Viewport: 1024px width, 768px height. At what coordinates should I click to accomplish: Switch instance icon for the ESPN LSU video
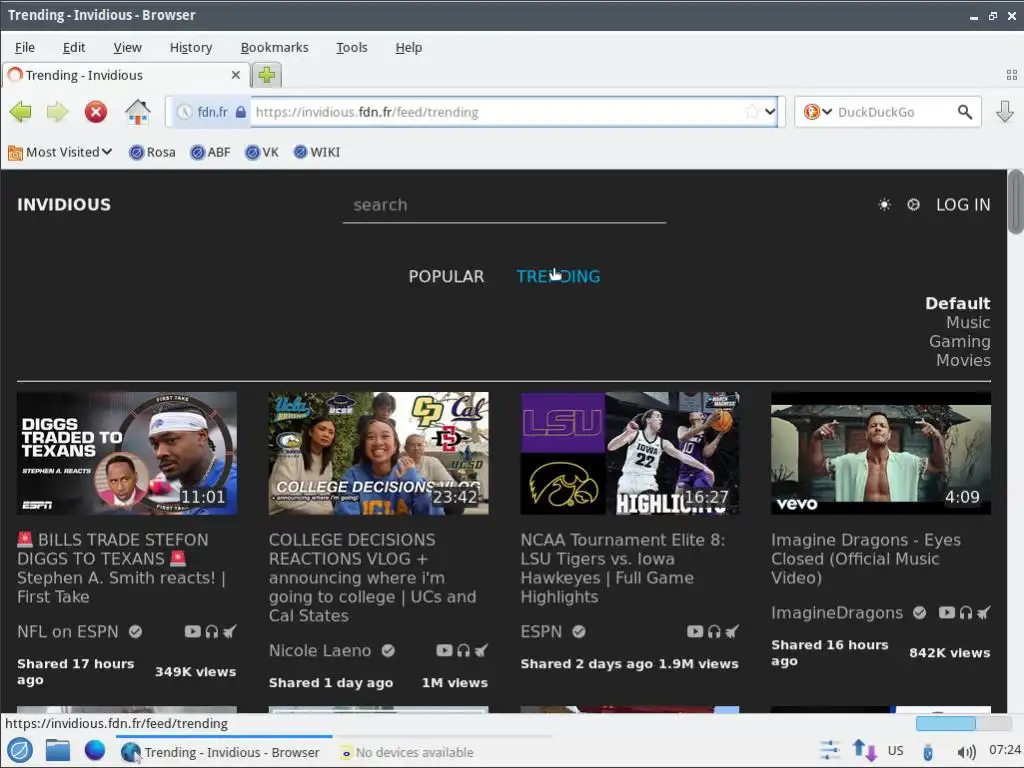(x=732, y=632)
